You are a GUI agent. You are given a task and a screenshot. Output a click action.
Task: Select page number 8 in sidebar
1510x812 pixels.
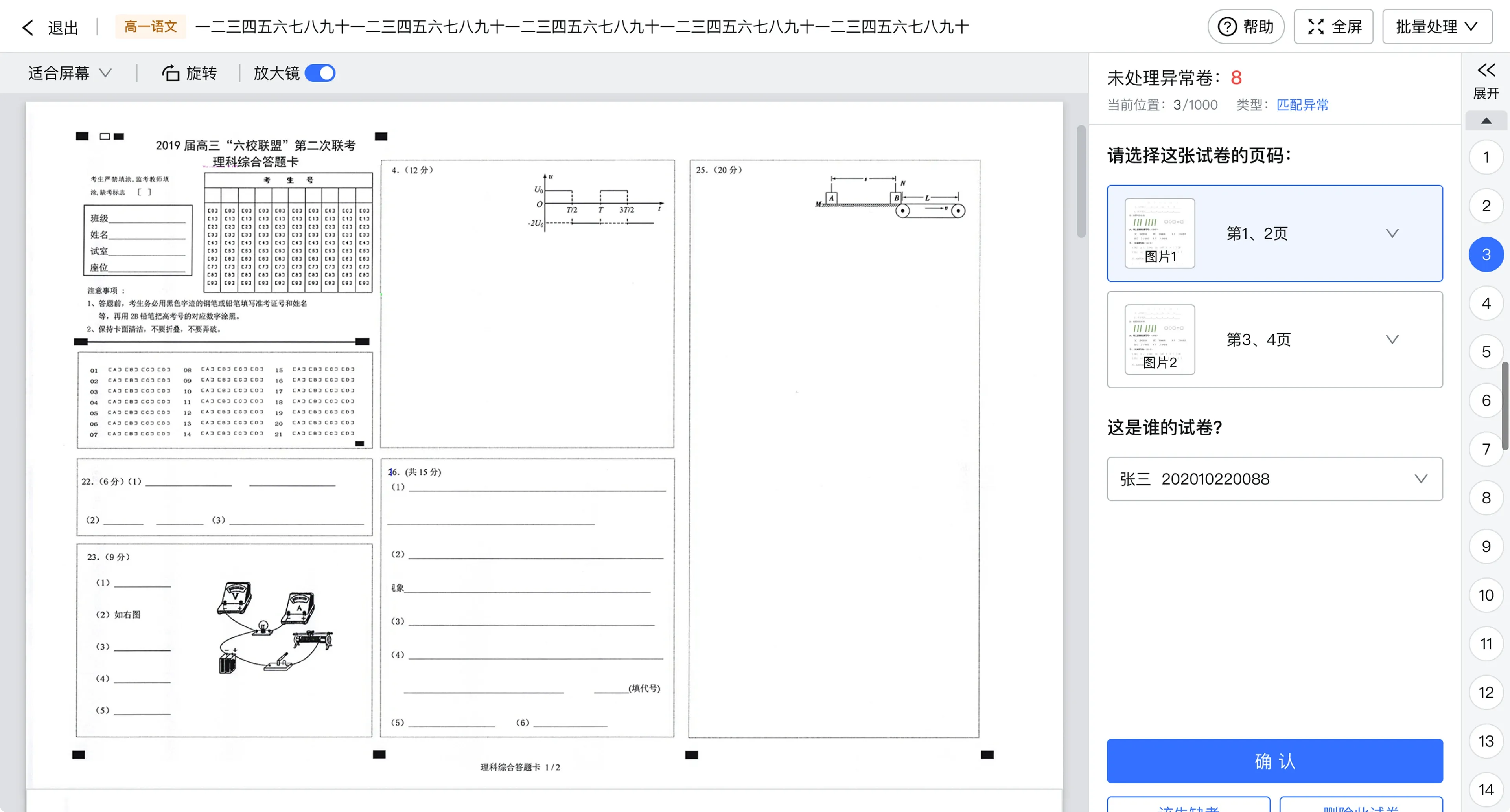(1486, 498)
